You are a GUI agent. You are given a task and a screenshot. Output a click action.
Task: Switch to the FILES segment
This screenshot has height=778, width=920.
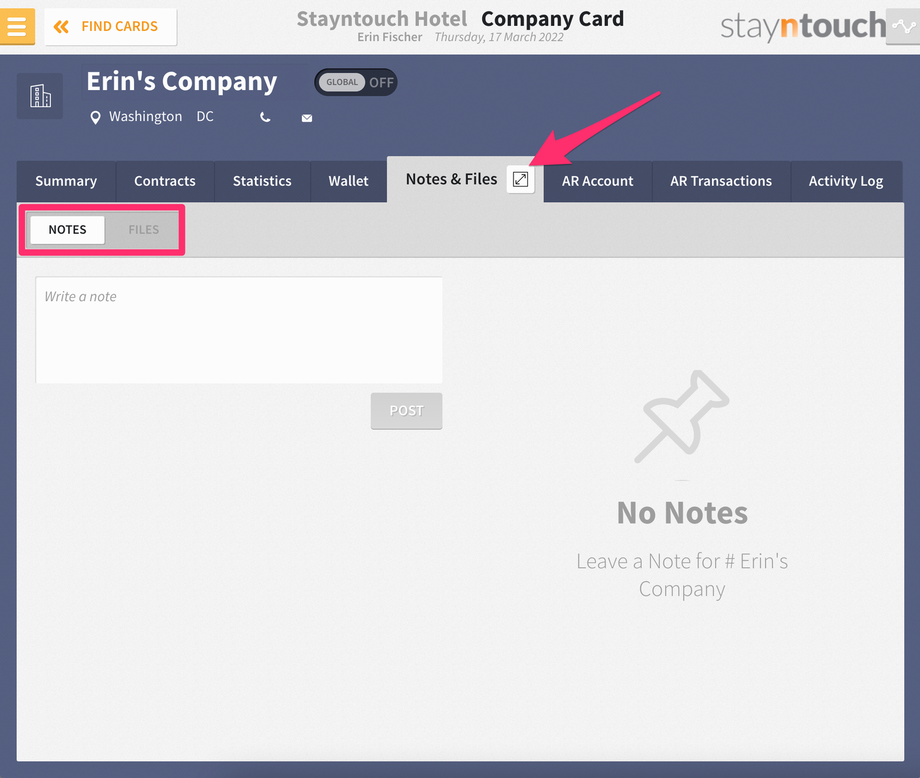click(144, 229)
